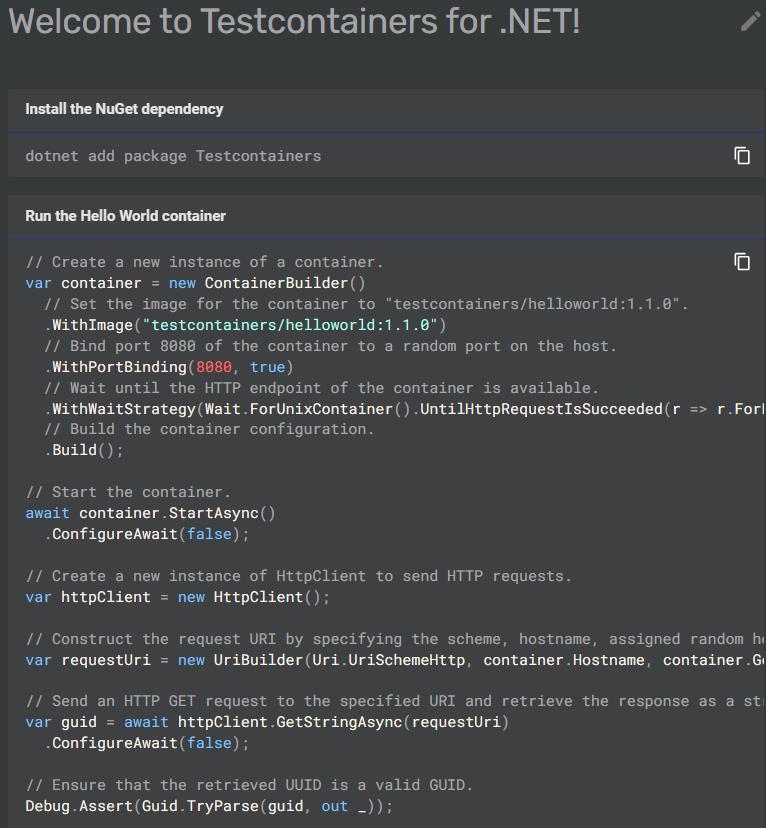Screen dimensions: 766x828
Task: Click the 'Create a new instance of a container' comment
Action: pyautogui.click(x=204, y=262)
